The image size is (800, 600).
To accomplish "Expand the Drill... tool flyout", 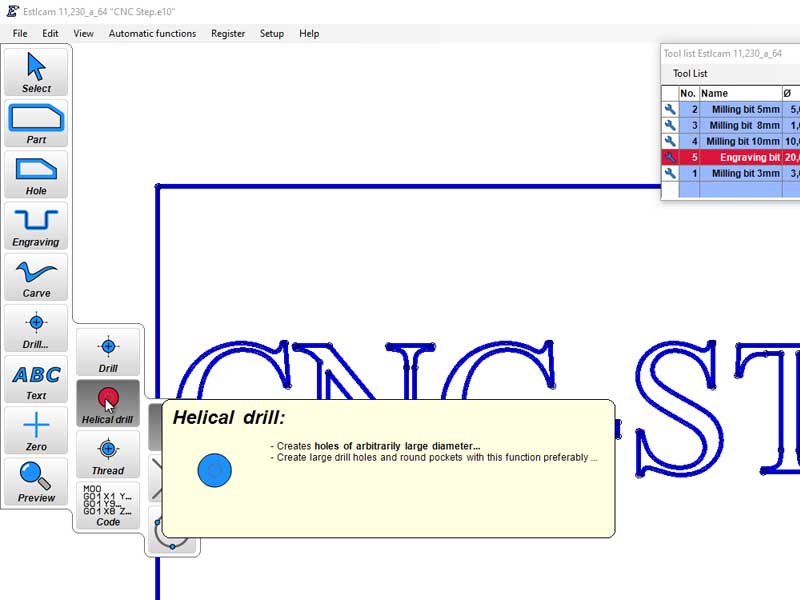I will 36,329.
